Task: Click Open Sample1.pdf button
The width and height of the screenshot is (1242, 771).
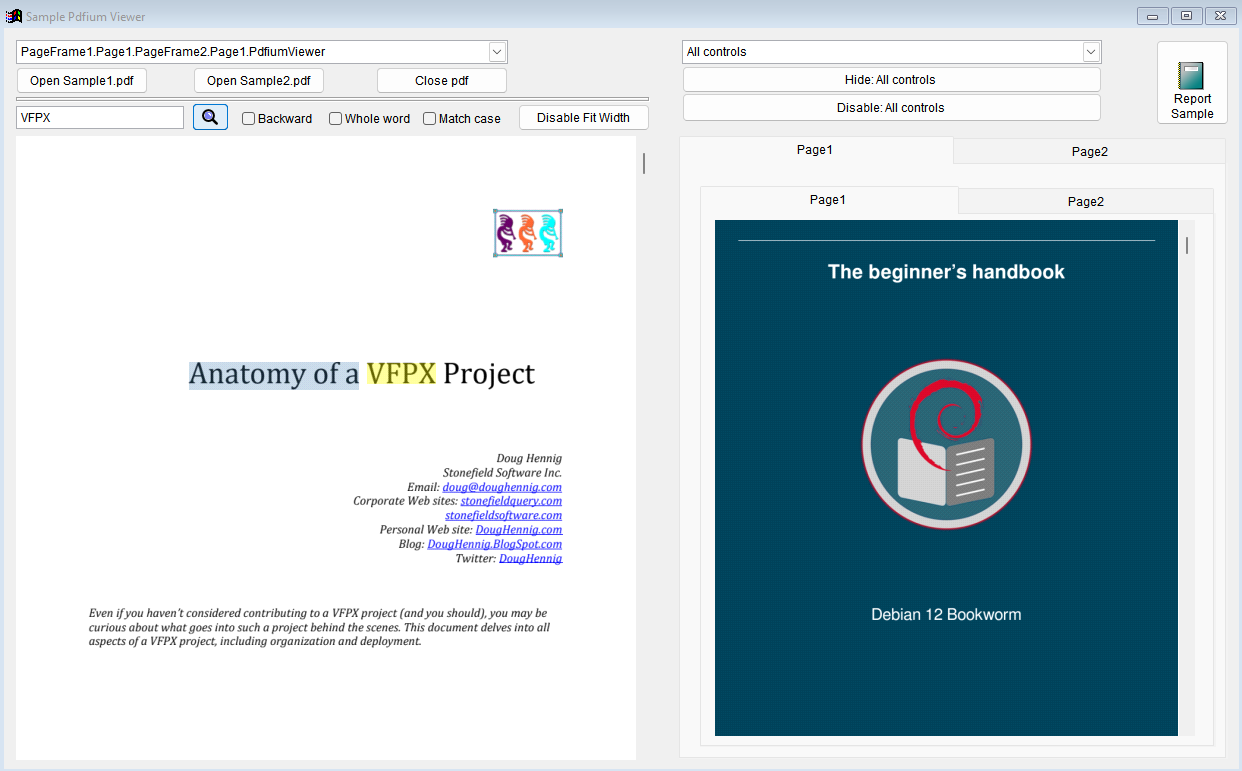Action: tap(82, 81)
